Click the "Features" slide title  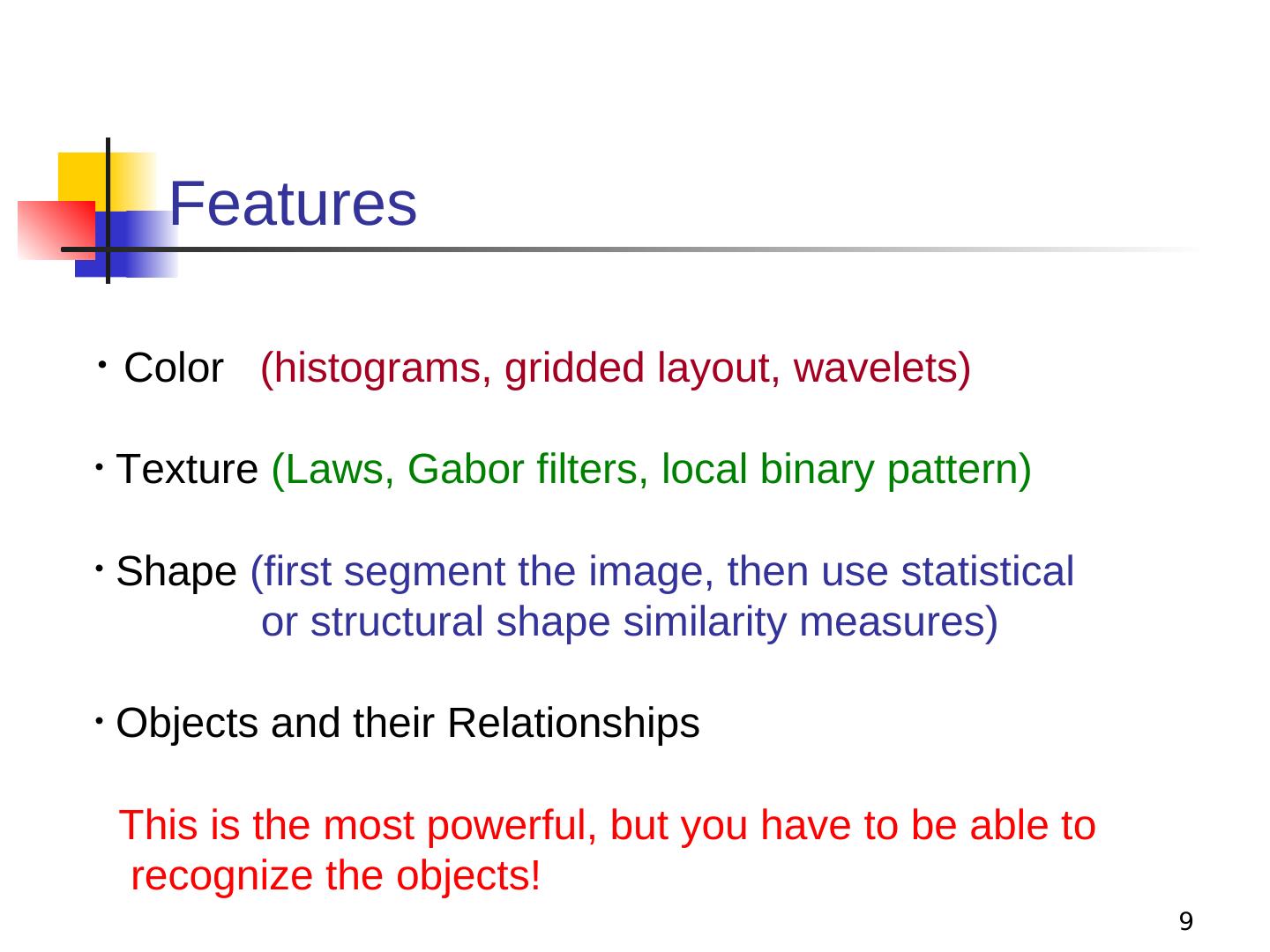[x=292, y=204]
